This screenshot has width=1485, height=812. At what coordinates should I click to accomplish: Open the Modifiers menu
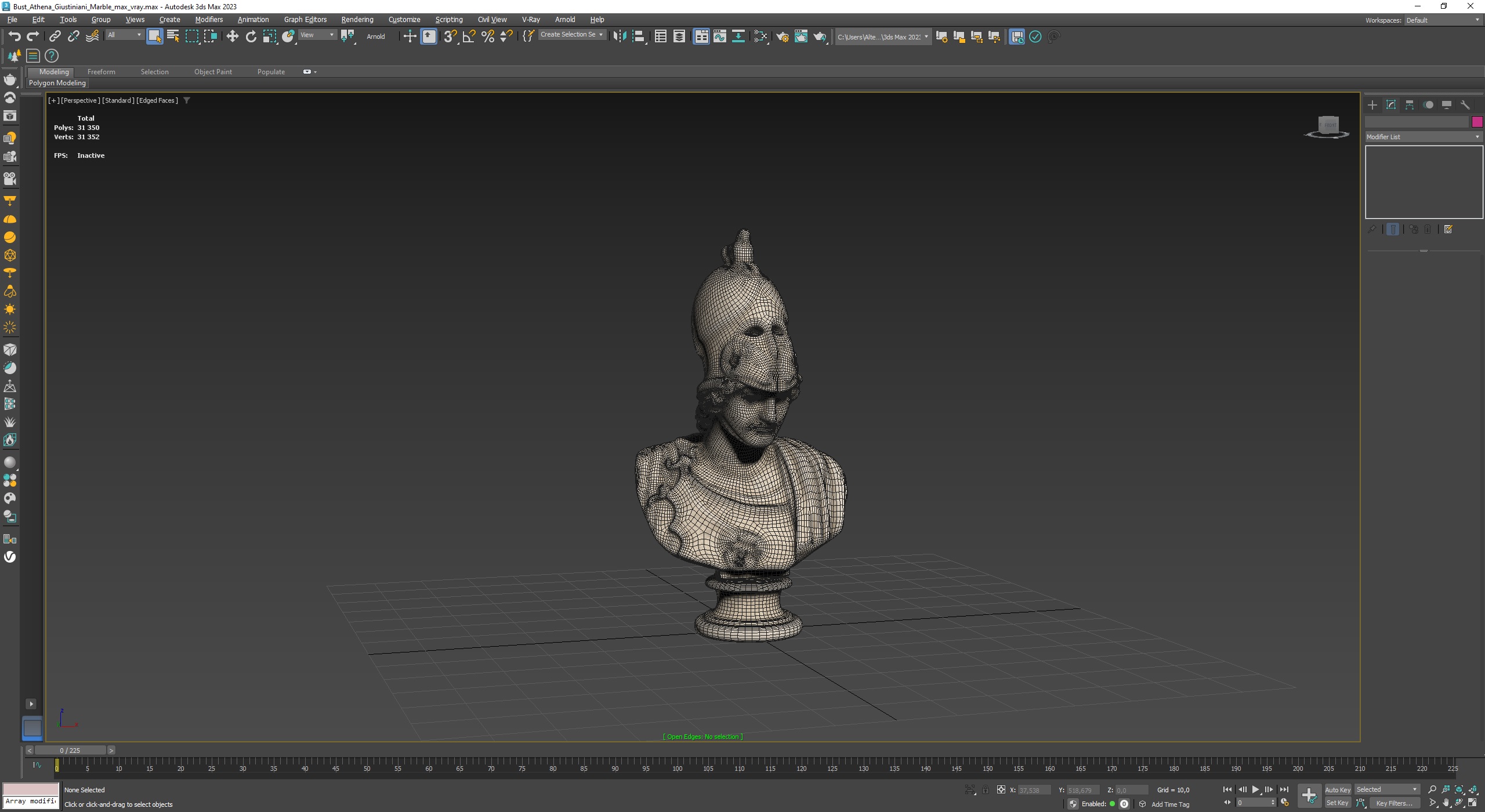(x=208, y=20)
